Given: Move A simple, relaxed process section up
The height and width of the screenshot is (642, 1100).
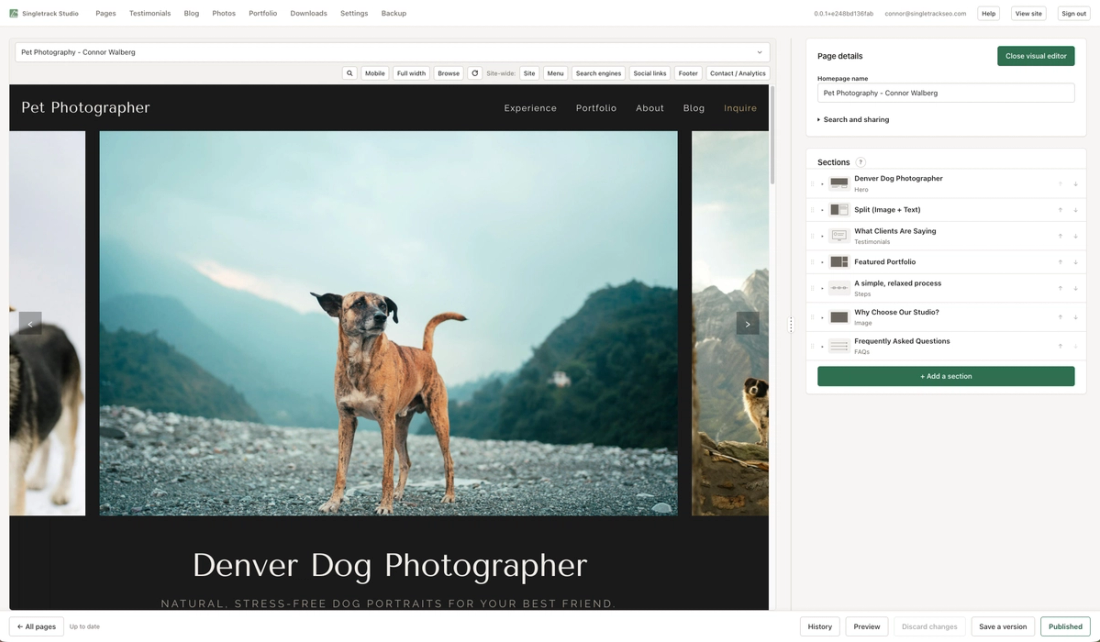Looking at the screenshot, I should [x=1060, y=288].
